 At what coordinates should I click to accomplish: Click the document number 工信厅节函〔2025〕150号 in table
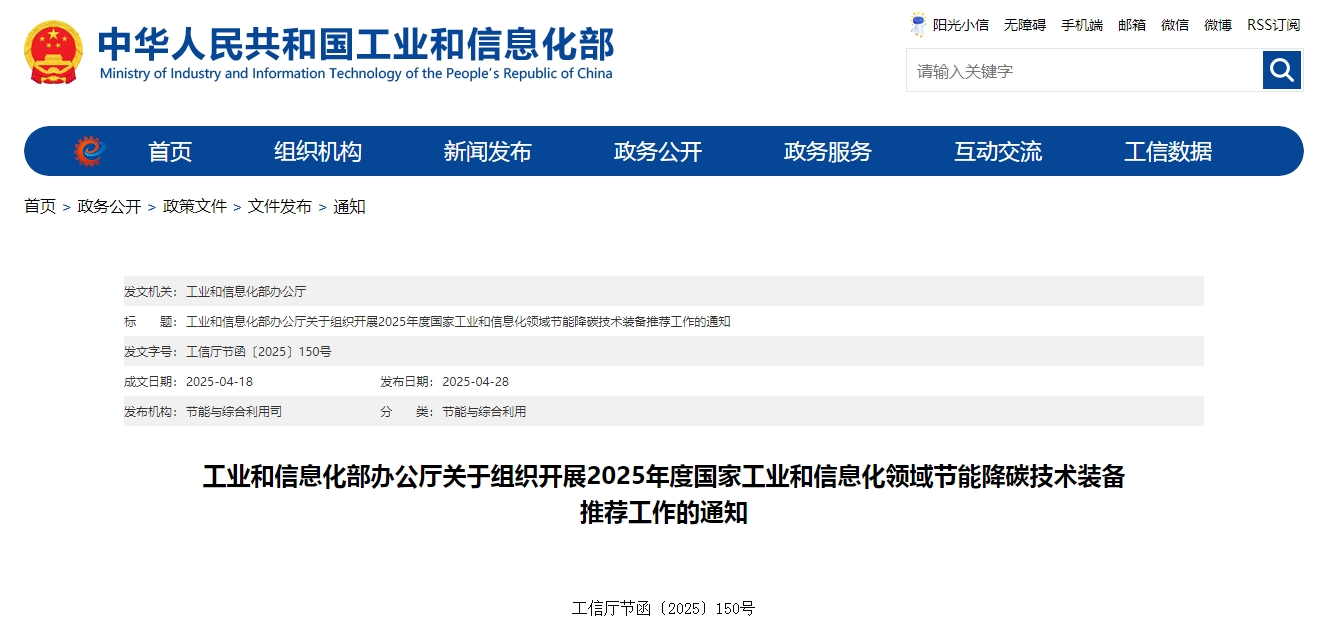[259, 352]
